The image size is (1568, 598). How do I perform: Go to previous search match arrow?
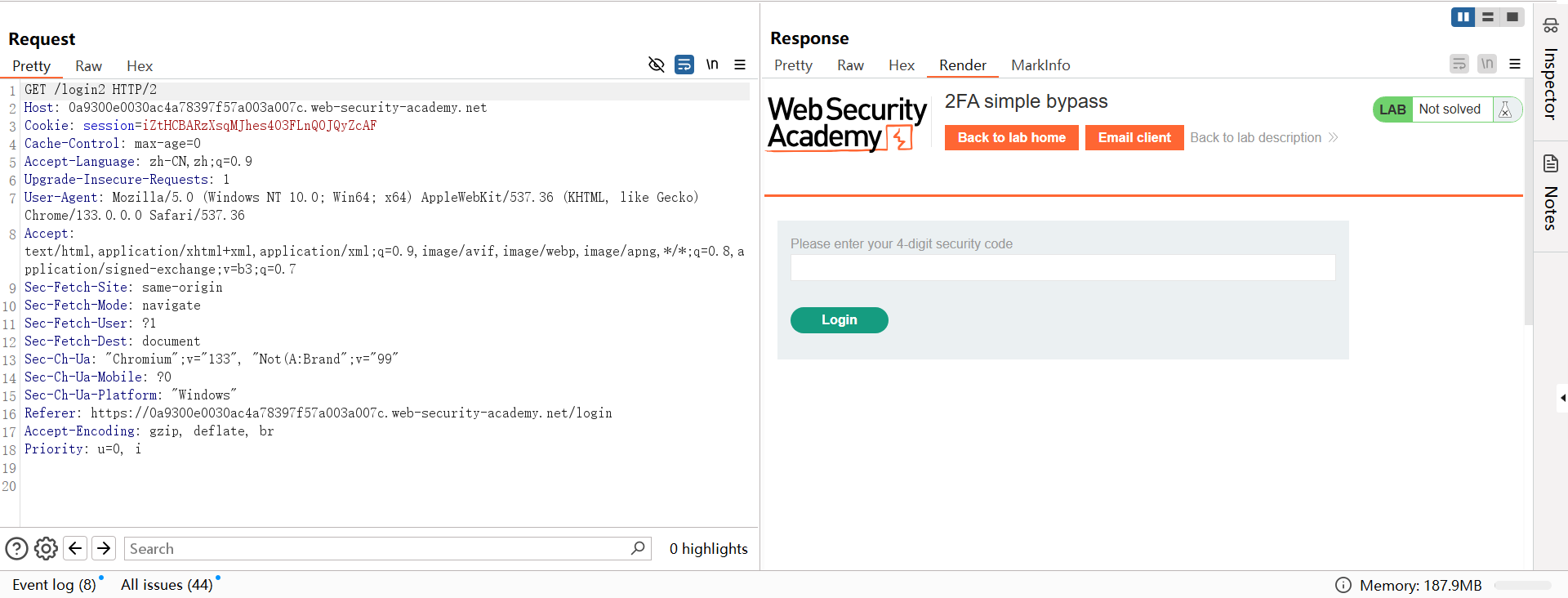coord(75,548)
